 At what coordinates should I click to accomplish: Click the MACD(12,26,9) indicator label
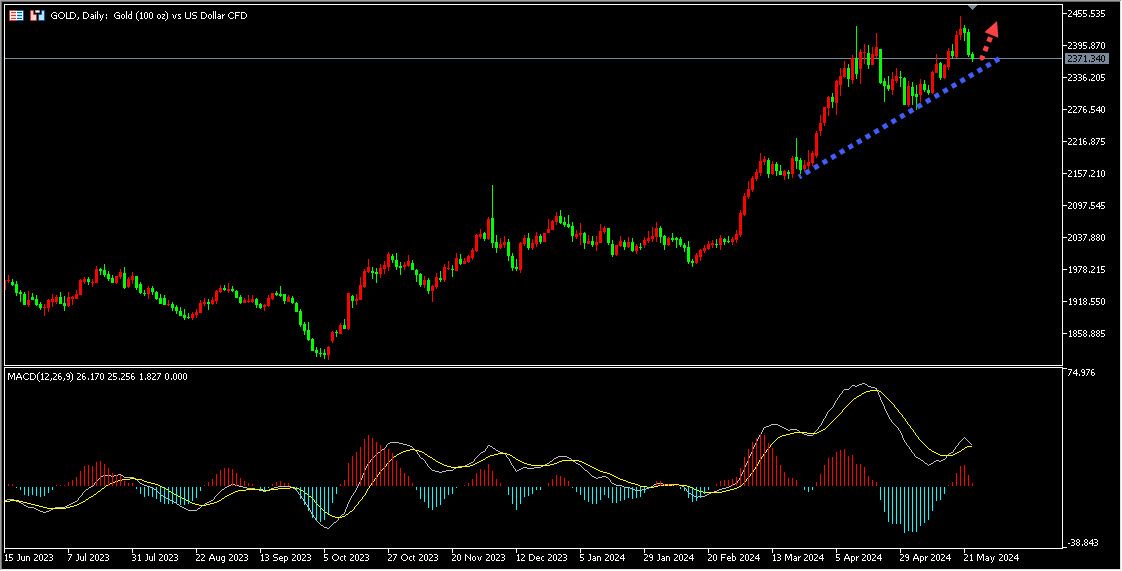pos(46,376)
